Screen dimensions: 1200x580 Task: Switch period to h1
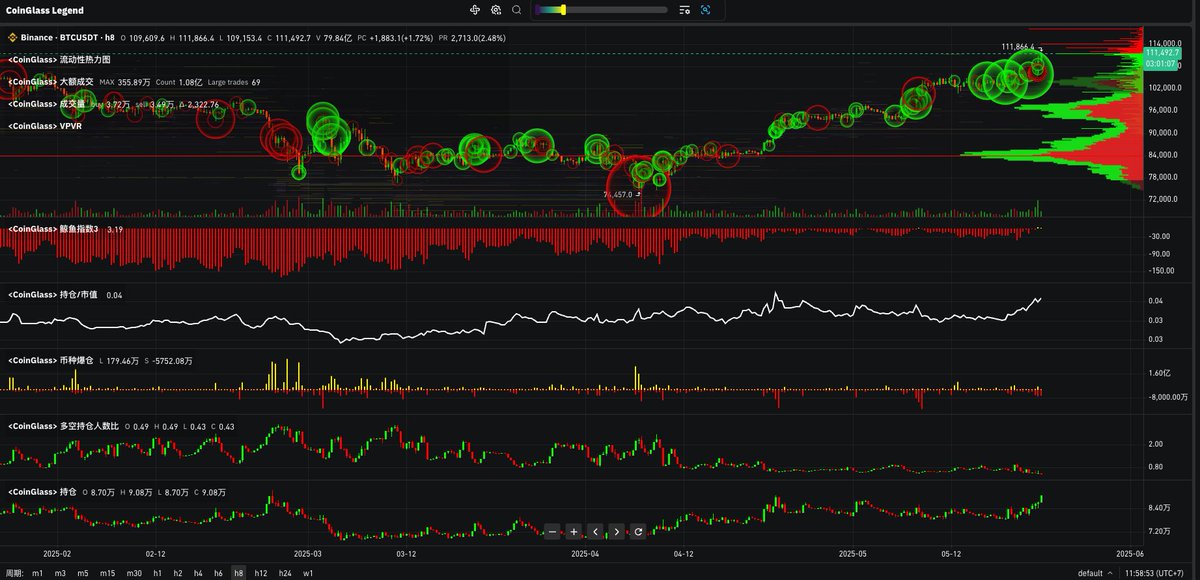click(158, 573)
